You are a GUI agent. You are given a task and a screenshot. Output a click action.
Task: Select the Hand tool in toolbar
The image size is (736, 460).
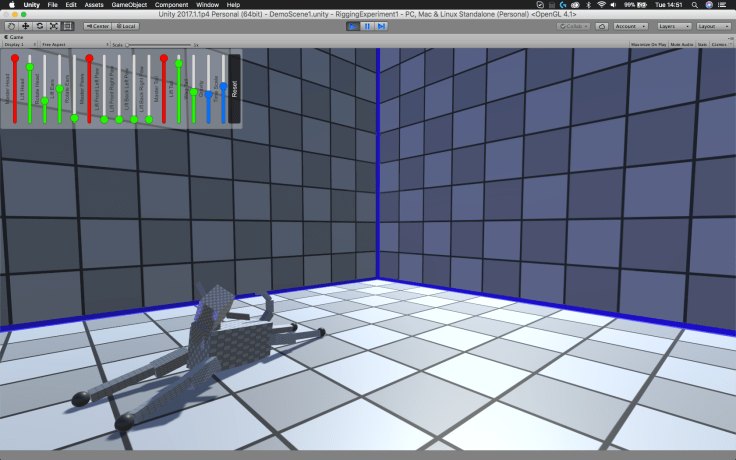pyautogui.click(x=11, y=25)
